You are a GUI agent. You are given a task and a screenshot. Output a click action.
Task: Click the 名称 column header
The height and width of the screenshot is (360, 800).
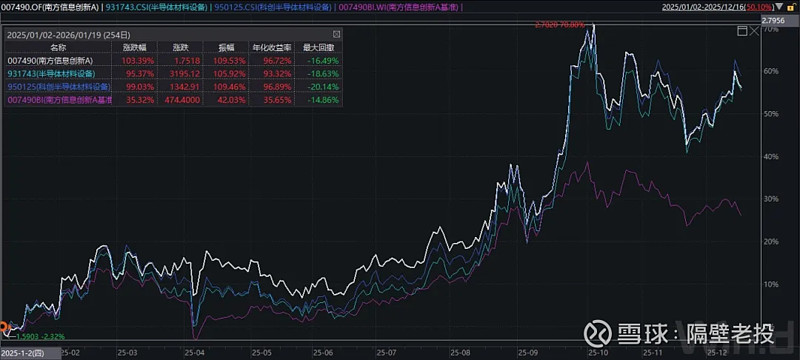[x=58, y=47]
